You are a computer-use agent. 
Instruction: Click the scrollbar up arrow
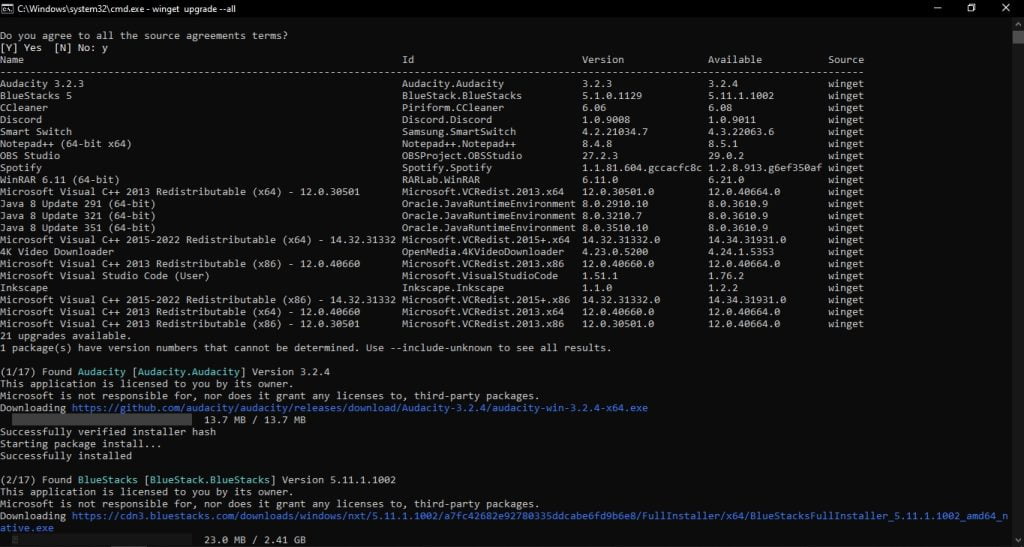pyautogui.click(x=1018, y=23)
